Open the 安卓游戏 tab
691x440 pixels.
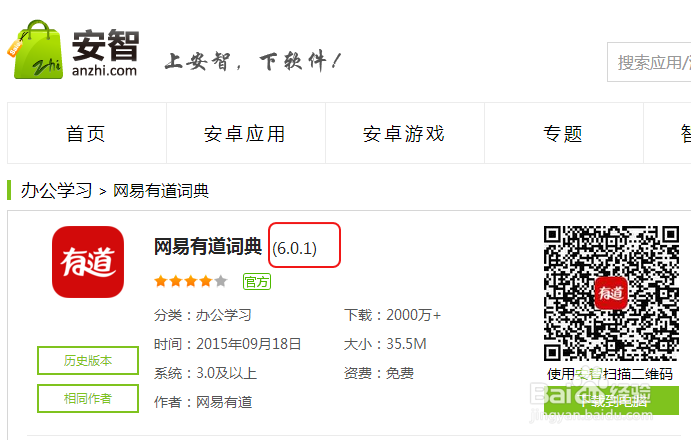[405, 133]
